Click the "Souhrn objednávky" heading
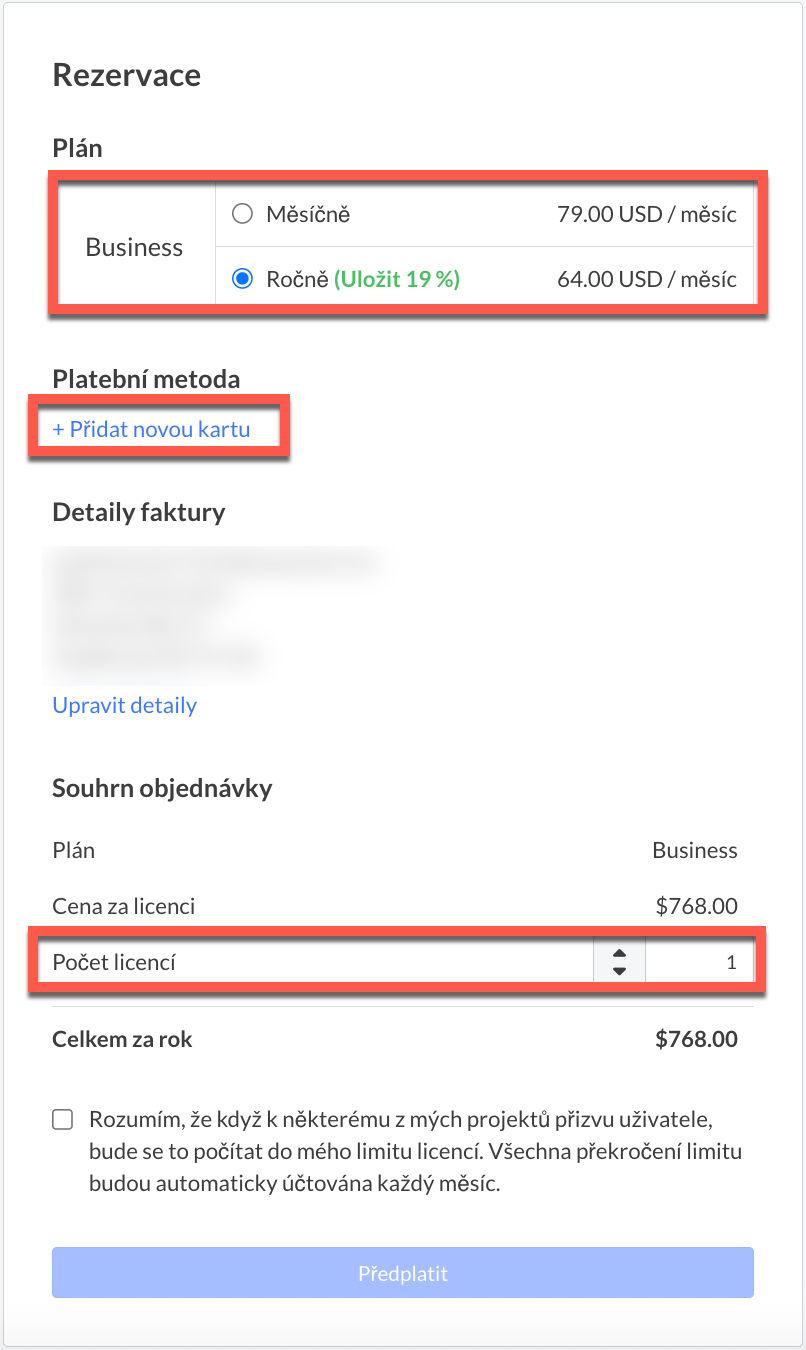806x1350 pixels. pyautogui.click(x=162, y=788)
